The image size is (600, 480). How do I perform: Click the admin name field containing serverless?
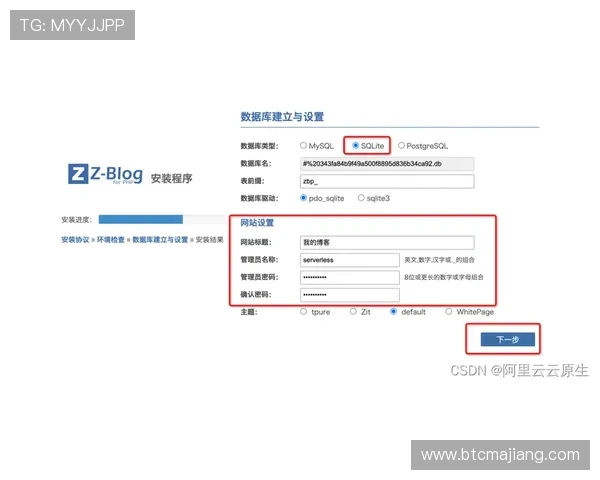point(350,260)
